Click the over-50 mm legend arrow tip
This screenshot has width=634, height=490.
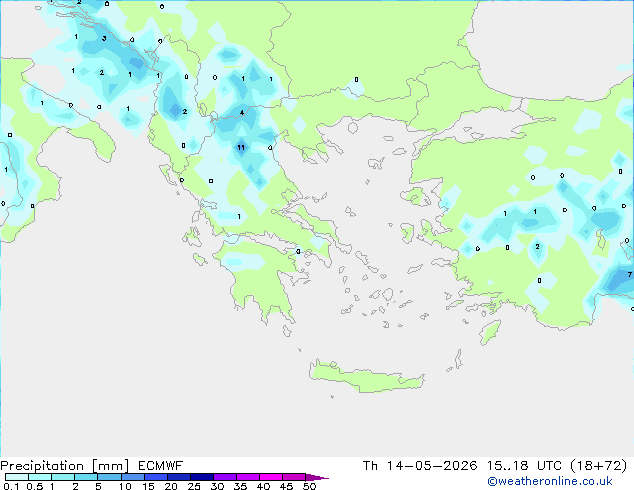(x=317, y=477)
